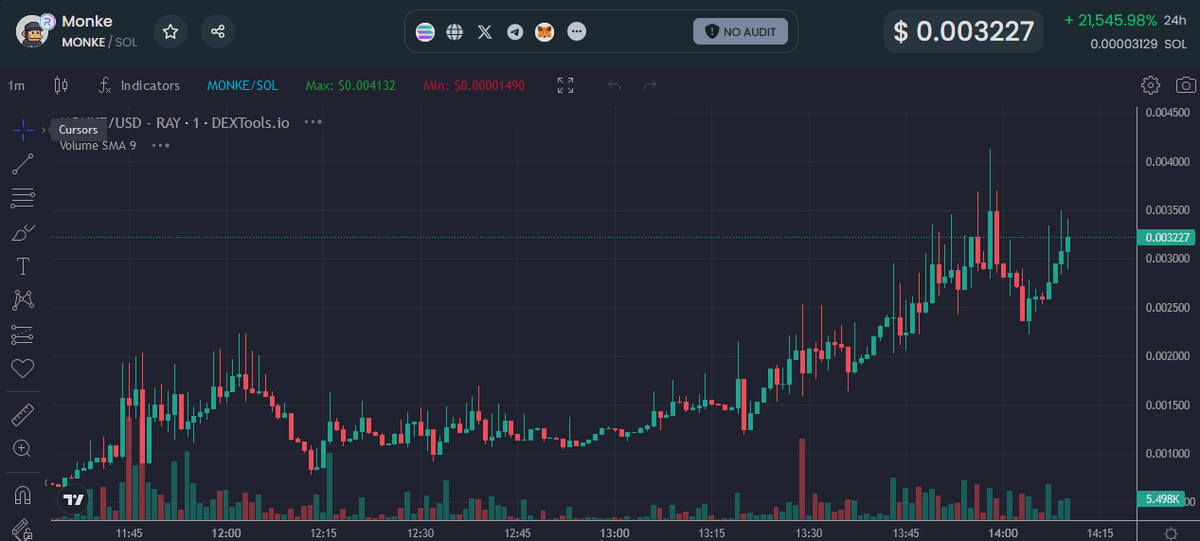Viewport: 1200px width, 541px height.
Task: Redo the last chart action
Action: (x=650, y=86)
